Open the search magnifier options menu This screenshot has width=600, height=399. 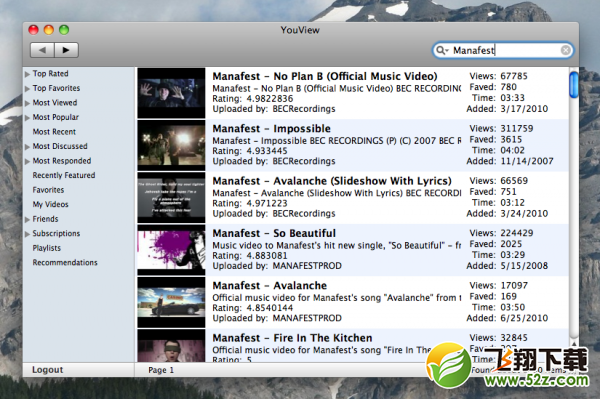point(442,50)
